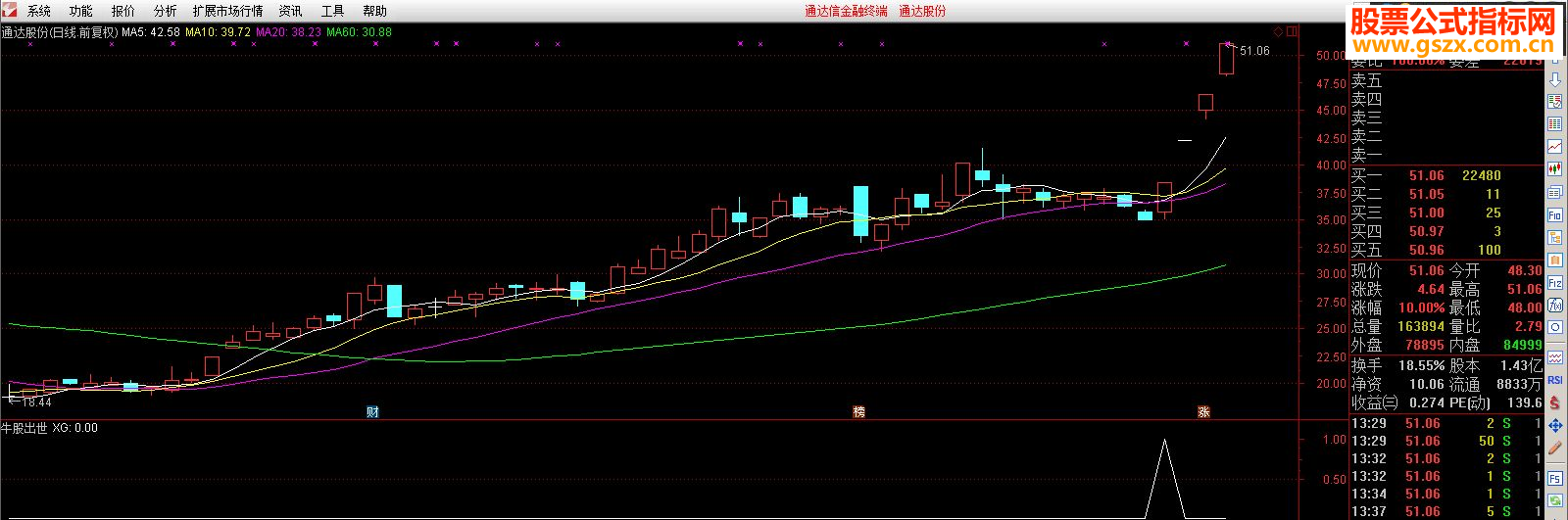Open the quote table grid icon
The image size is (1568, 520).
click(1555, 124)
